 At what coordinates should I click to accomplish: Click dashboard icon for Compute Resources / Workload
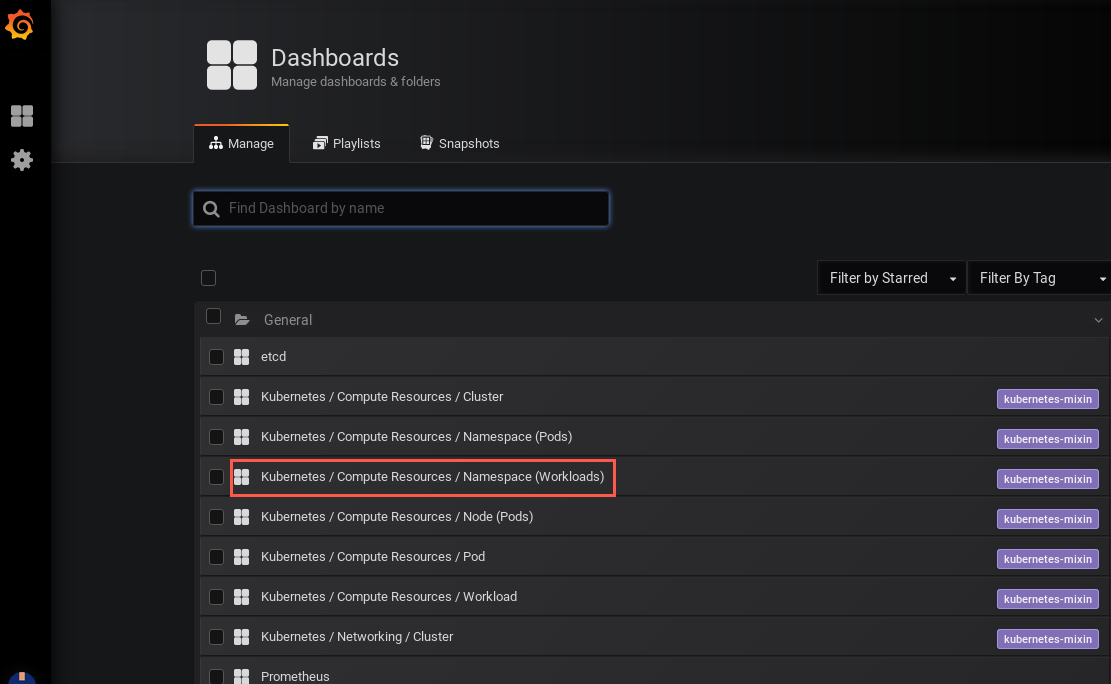(x=242, y=597)
